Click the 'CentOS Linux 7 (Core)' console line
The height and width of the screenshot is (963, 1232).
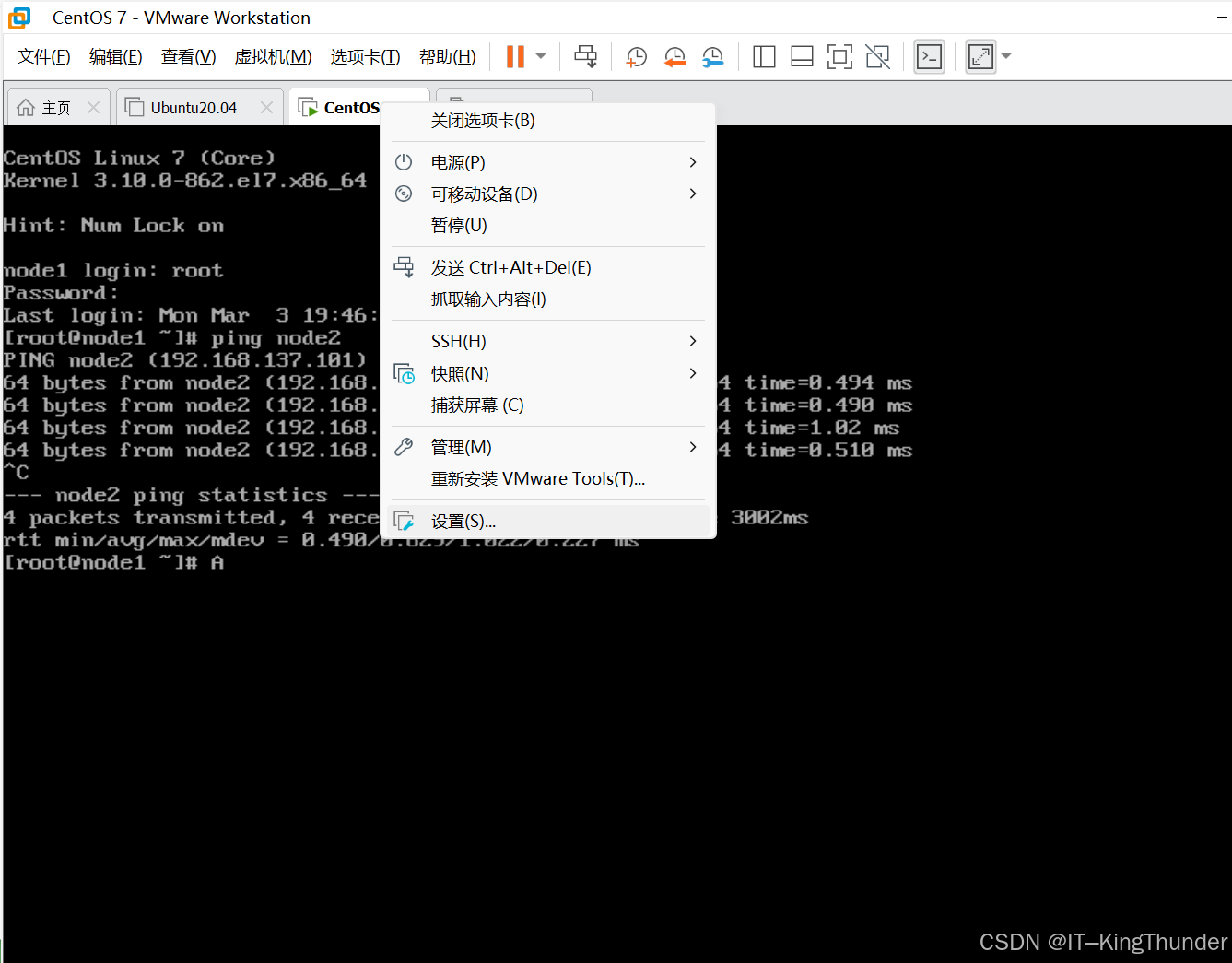click(x=139, y=158)
